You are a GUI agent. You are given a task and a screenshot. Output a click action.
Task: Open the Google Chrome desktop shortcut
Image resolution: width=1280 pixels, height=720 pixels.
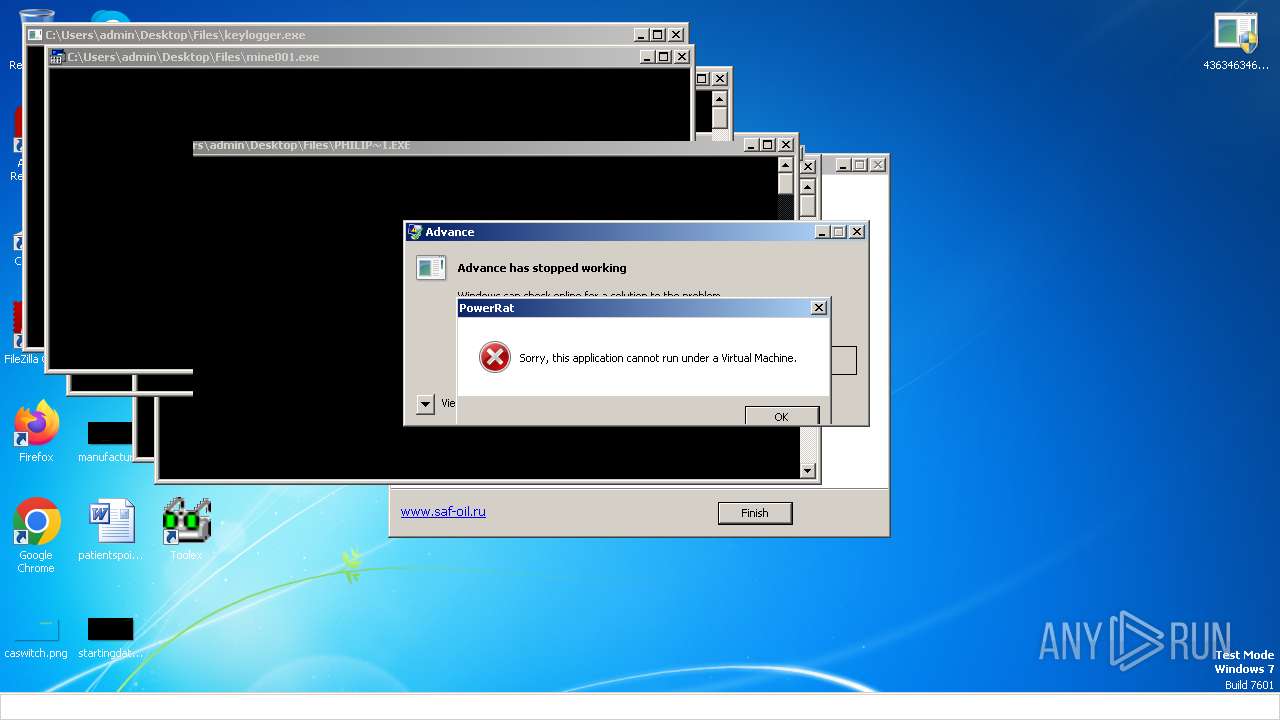tap(36, 536)
